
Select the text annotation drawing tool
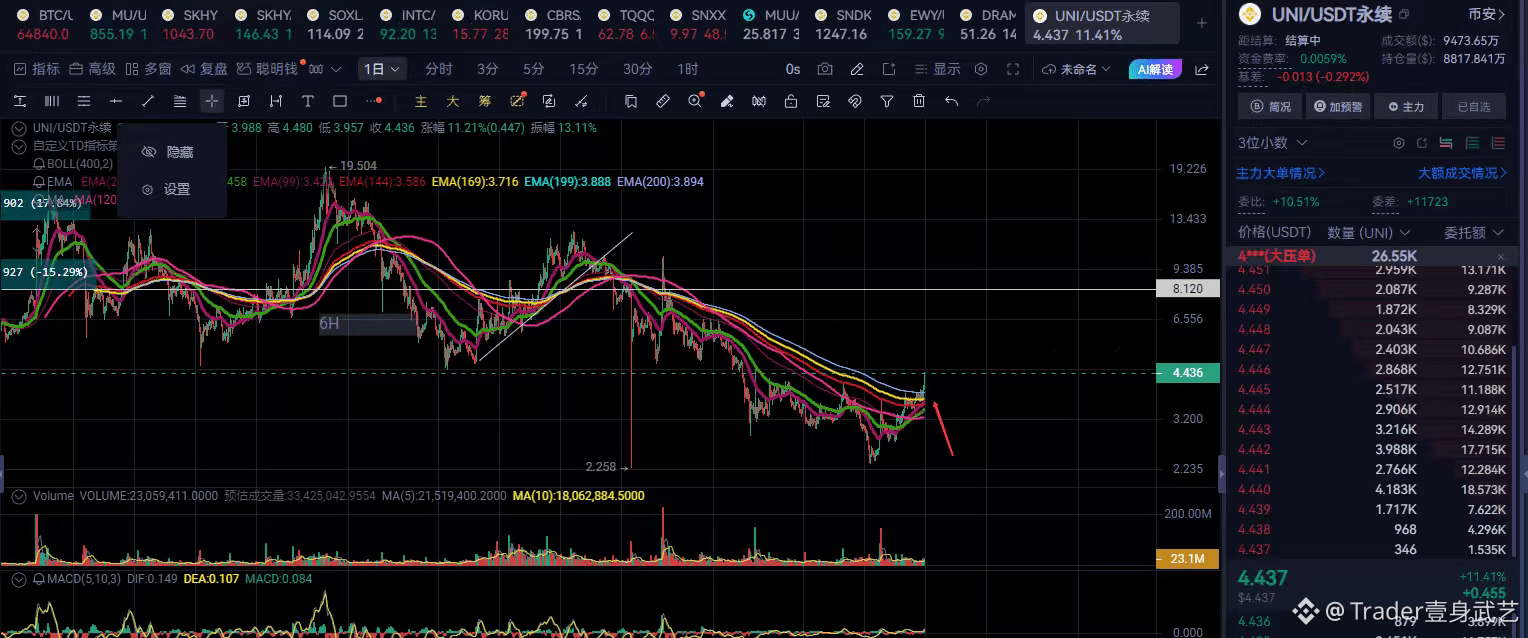(x=308, y=101)
